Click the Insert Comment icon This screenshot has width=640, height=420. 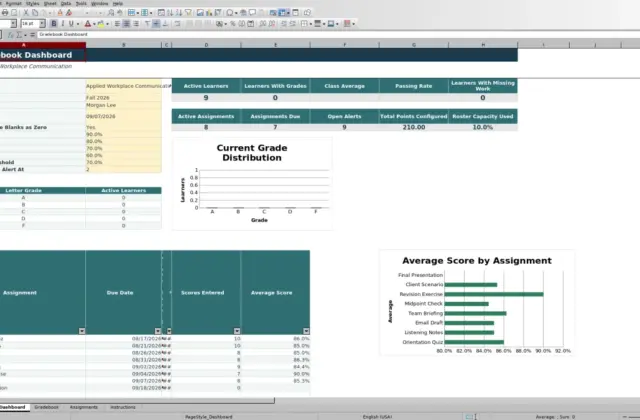coord(252,13)
